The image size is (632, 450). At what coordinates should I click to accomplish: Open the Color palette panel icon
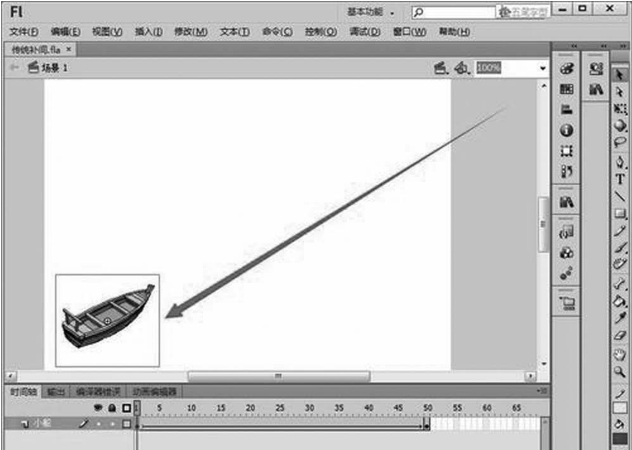coord(567,69)
